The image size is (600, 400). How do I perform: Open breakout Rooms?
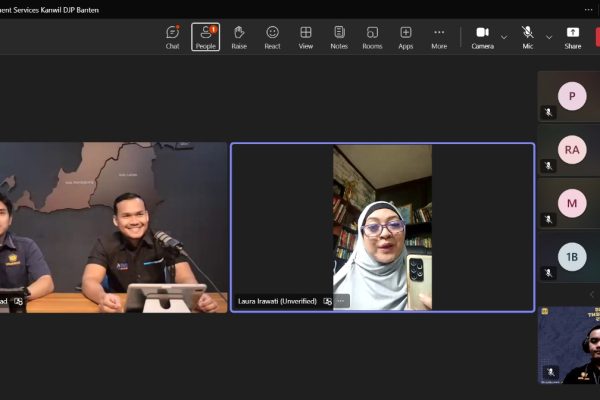click(372, 37)
